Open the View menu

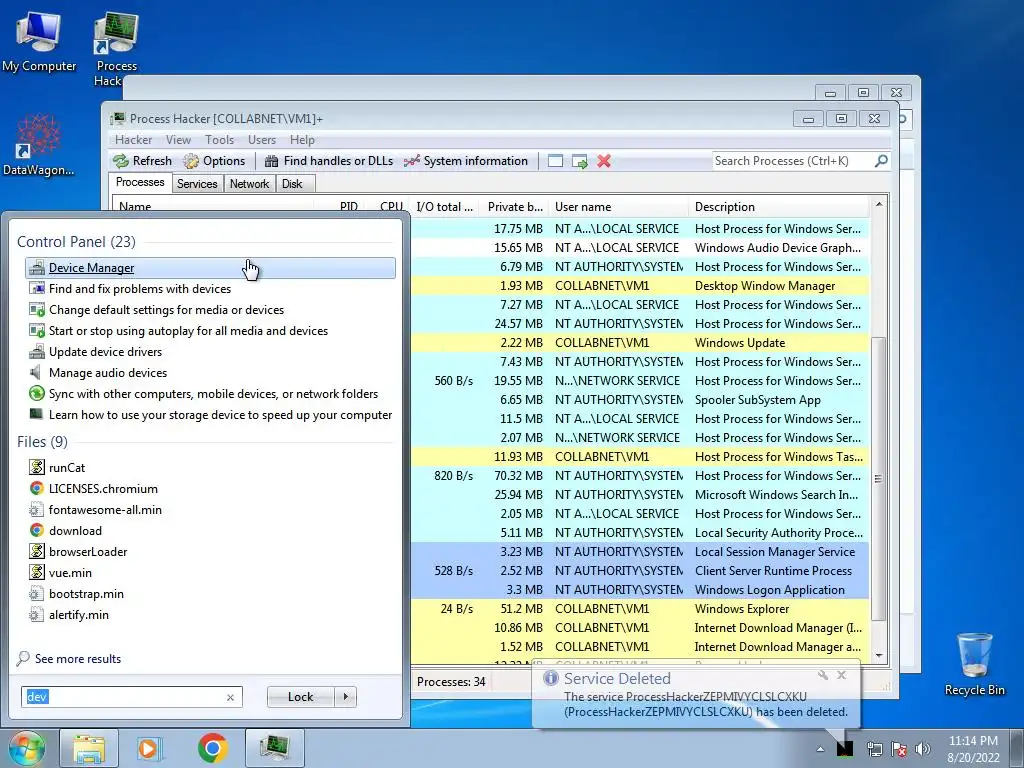[178, 140]
